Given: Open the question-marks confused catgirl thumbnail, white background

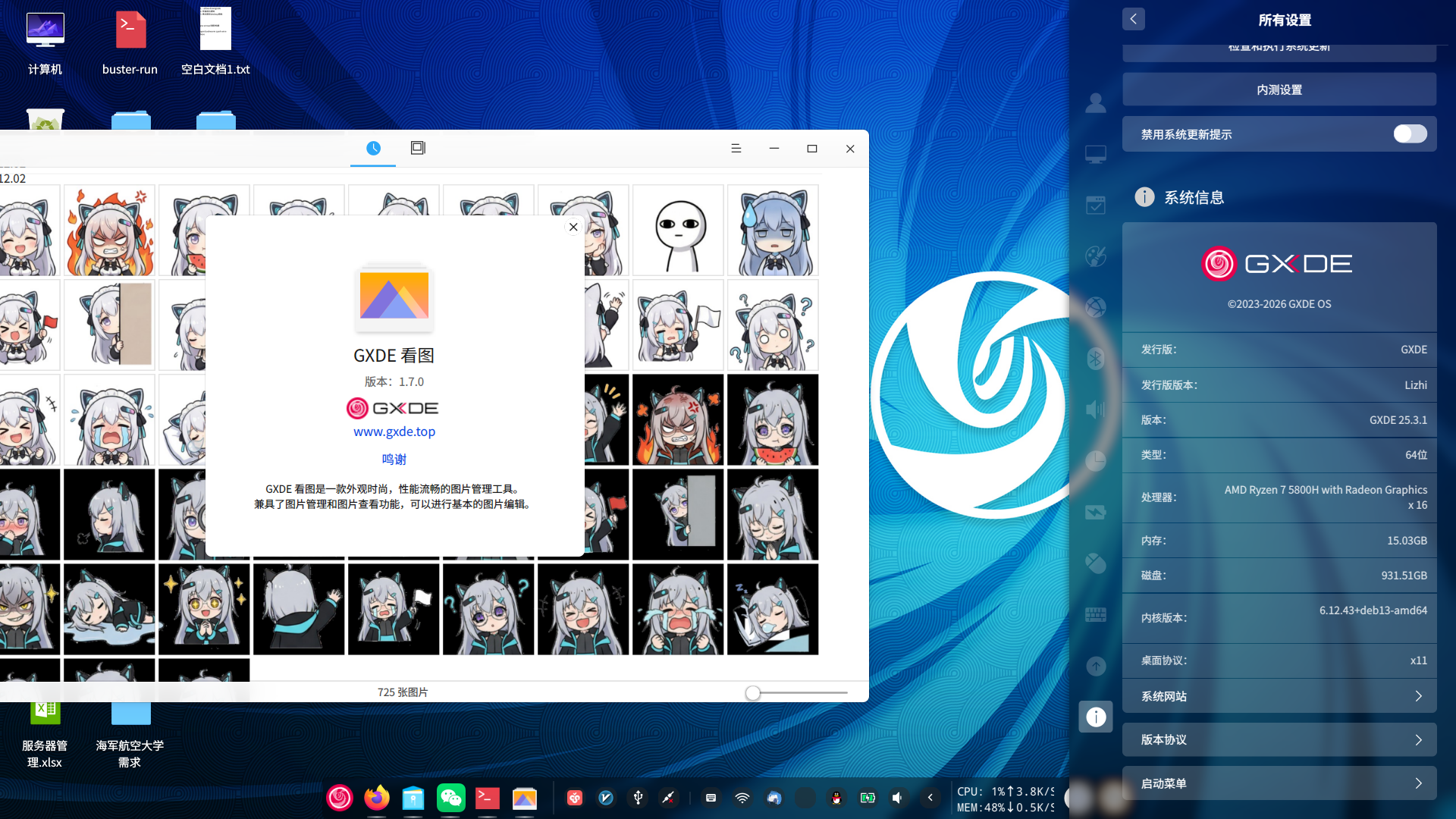Looking at the screenshot, I should click(773, 325).
